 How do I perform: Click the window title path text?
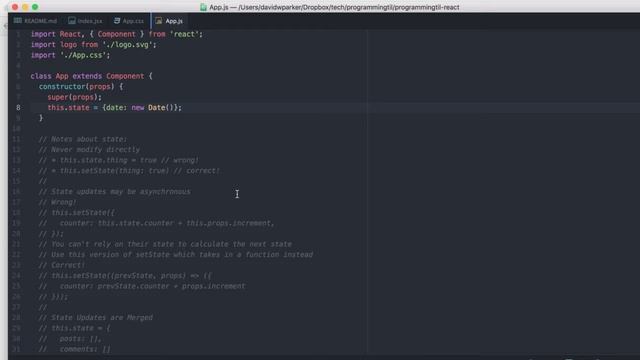coord(334,7)
